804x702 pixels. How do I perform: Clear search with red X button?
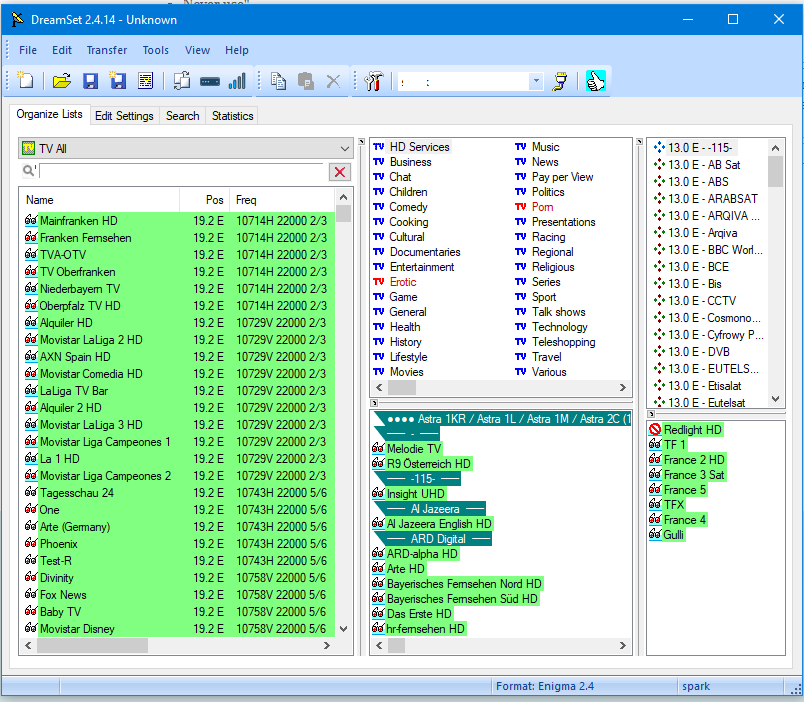(339, 172)
